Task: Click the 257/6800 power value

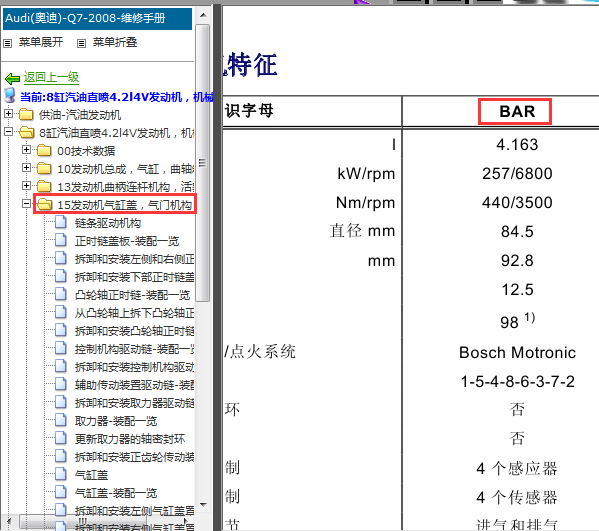Action: (517, 174)
